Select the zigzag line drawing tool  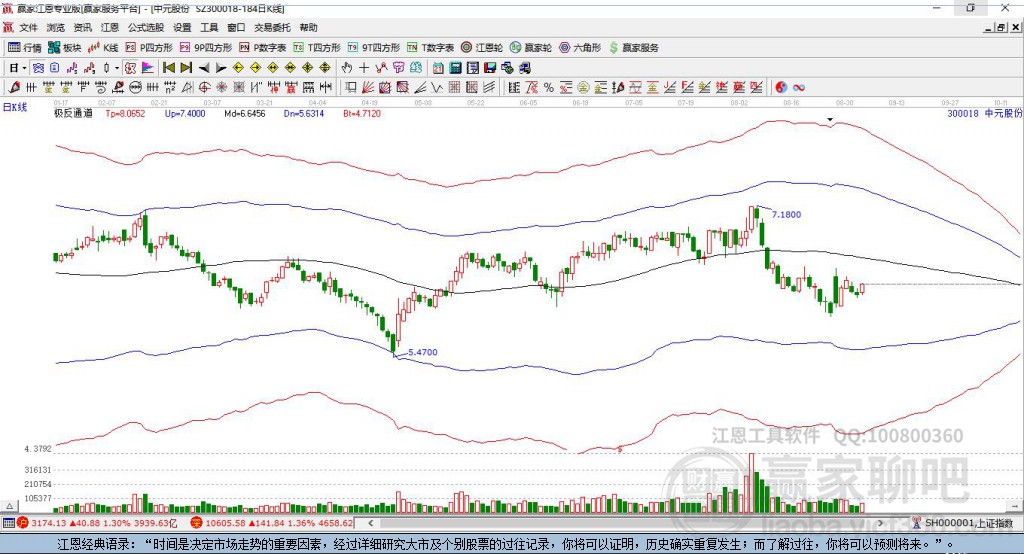[436, 88]
